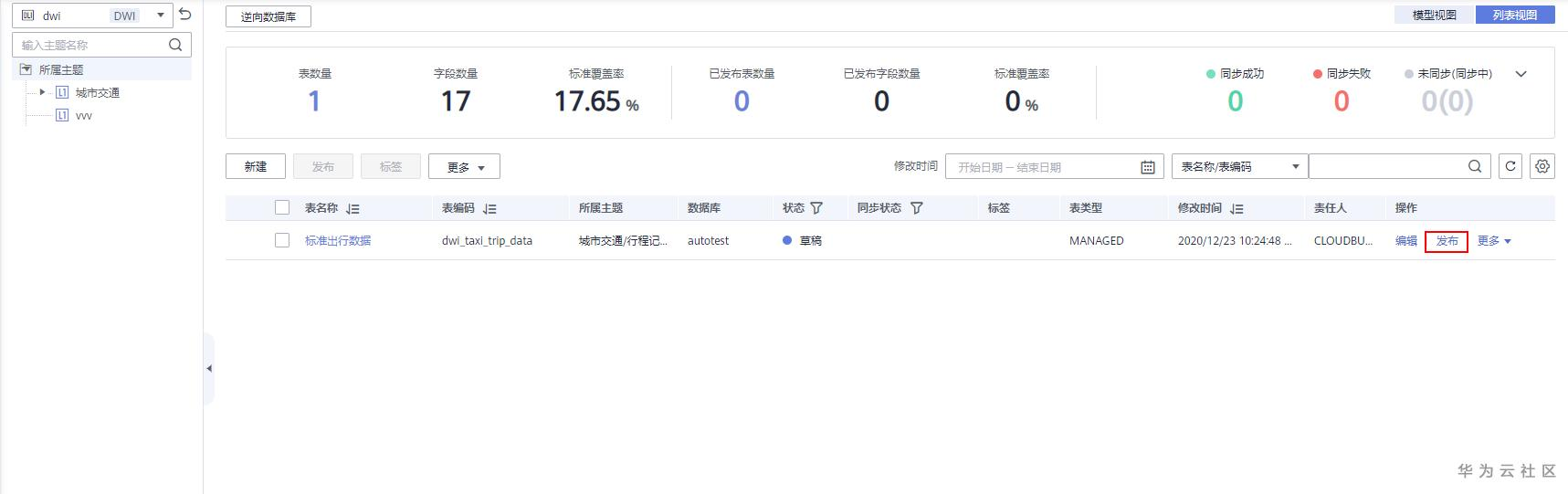Filter by 同步状态 funnel icon
1568x494 pixels.
(x=917, y=208)
